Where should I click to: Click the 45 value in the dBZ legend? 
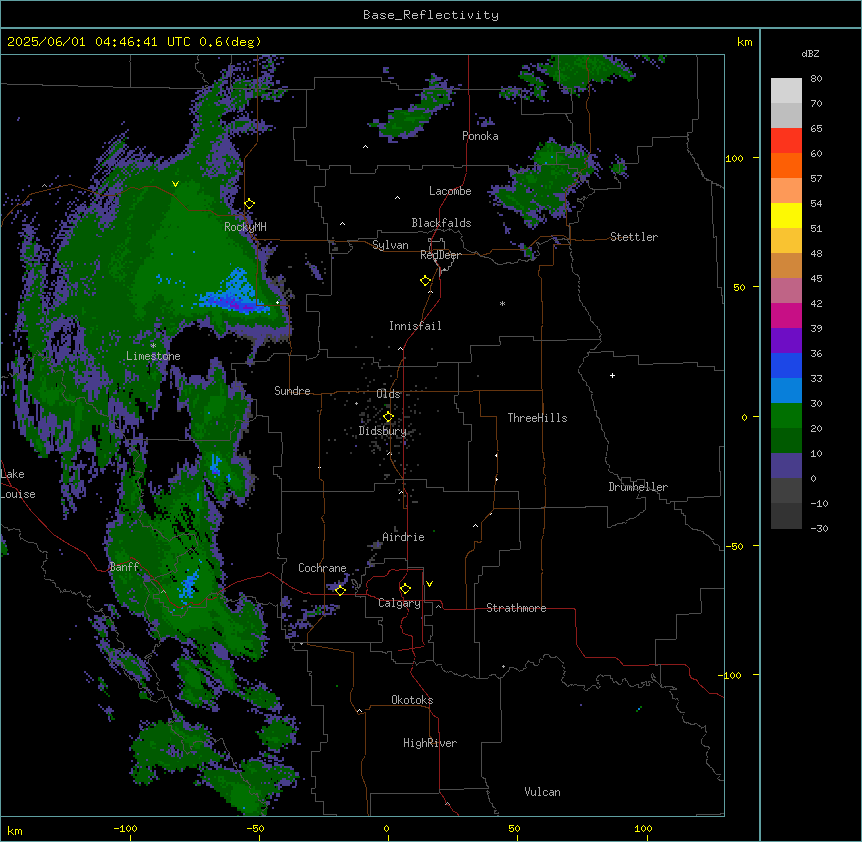point(816,279)
